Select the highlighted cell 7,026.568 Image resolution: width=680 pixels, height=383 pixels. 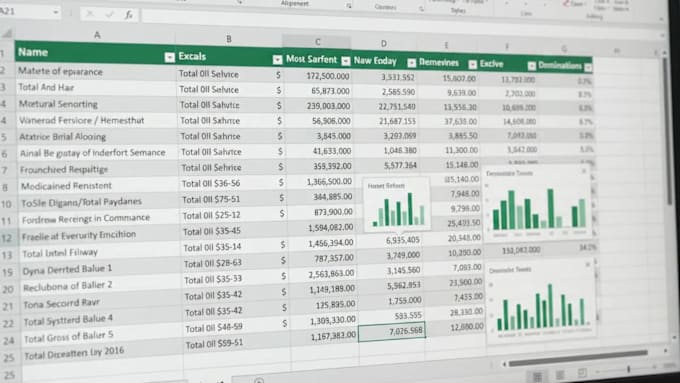tap(392, 331)
